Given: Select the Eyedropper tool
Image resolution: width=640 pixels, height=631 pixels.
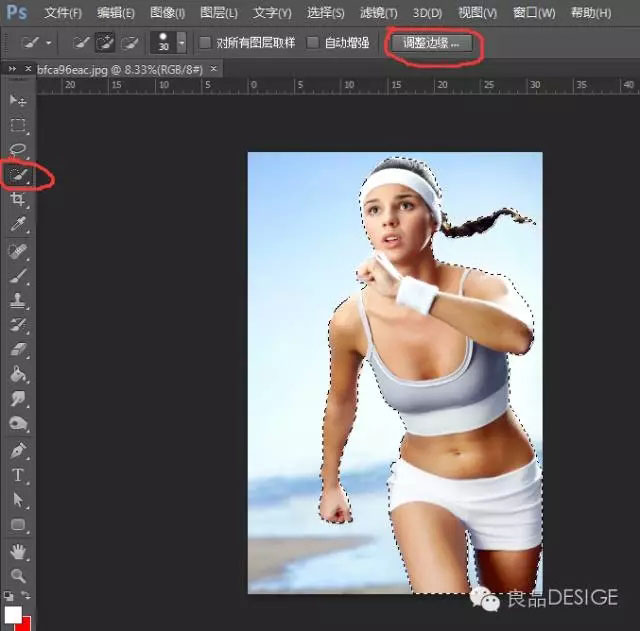Looking at the screenshot, I should [x=18, y=225].
